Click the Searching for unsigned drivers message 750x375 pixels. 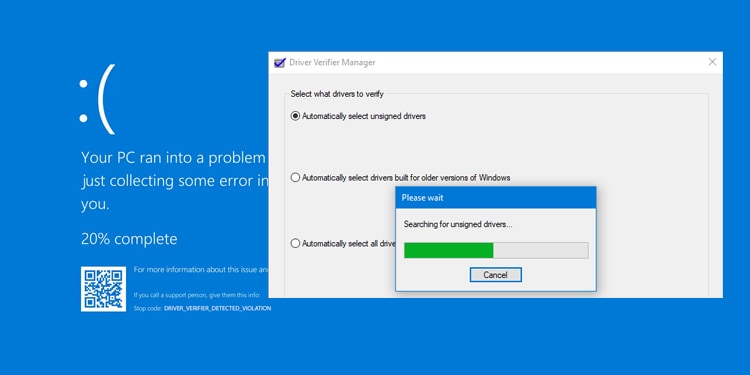click(x=458, y=224)
